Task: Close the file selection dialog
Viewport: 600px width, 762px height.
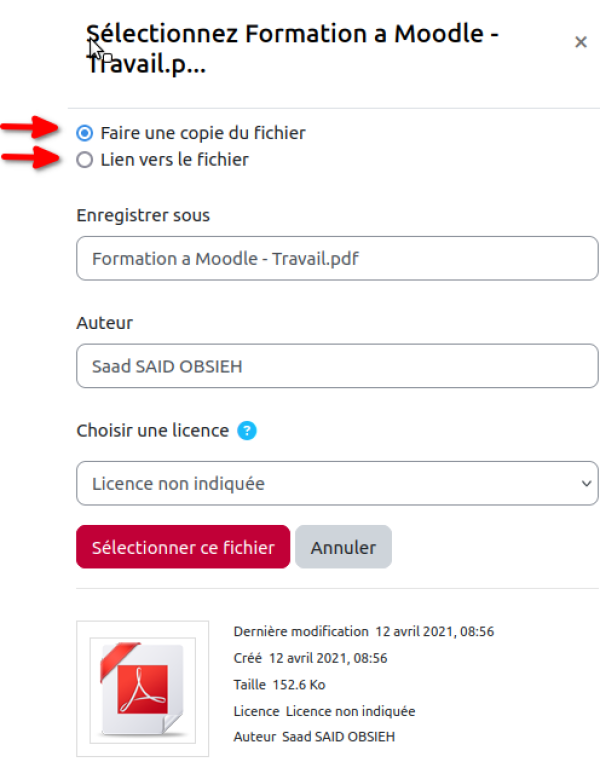Action: click(581, 42)
